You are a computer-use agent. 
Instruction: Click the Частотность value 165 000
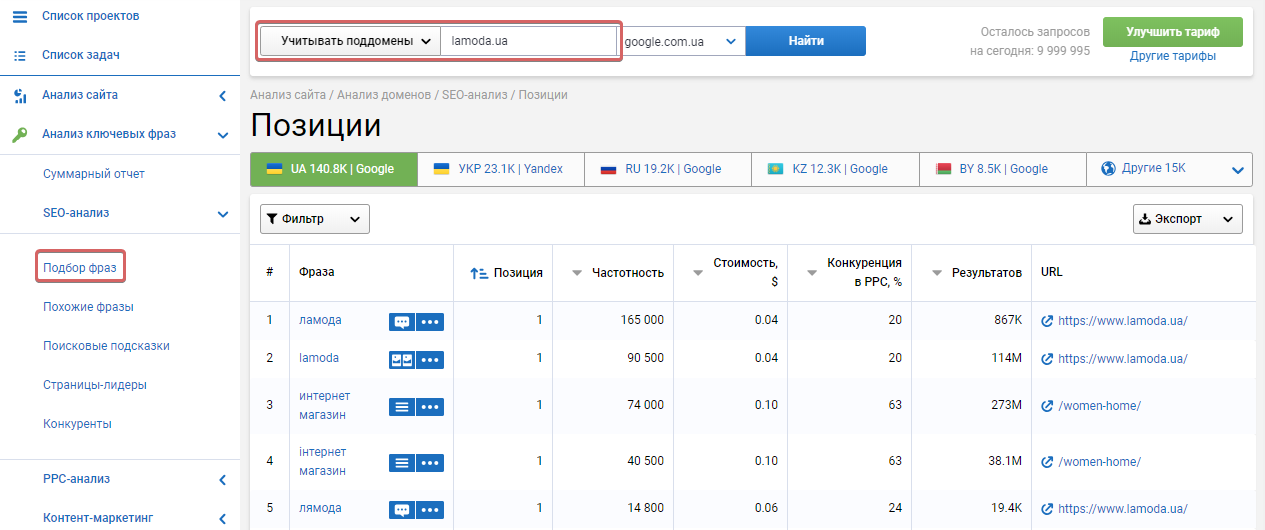click(642, 320)
